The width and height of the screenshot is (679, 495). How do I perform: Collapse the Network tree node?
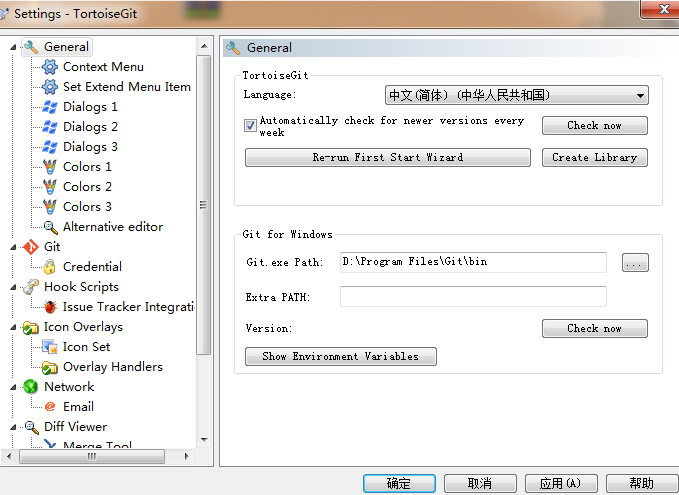(x=13, y=387)
